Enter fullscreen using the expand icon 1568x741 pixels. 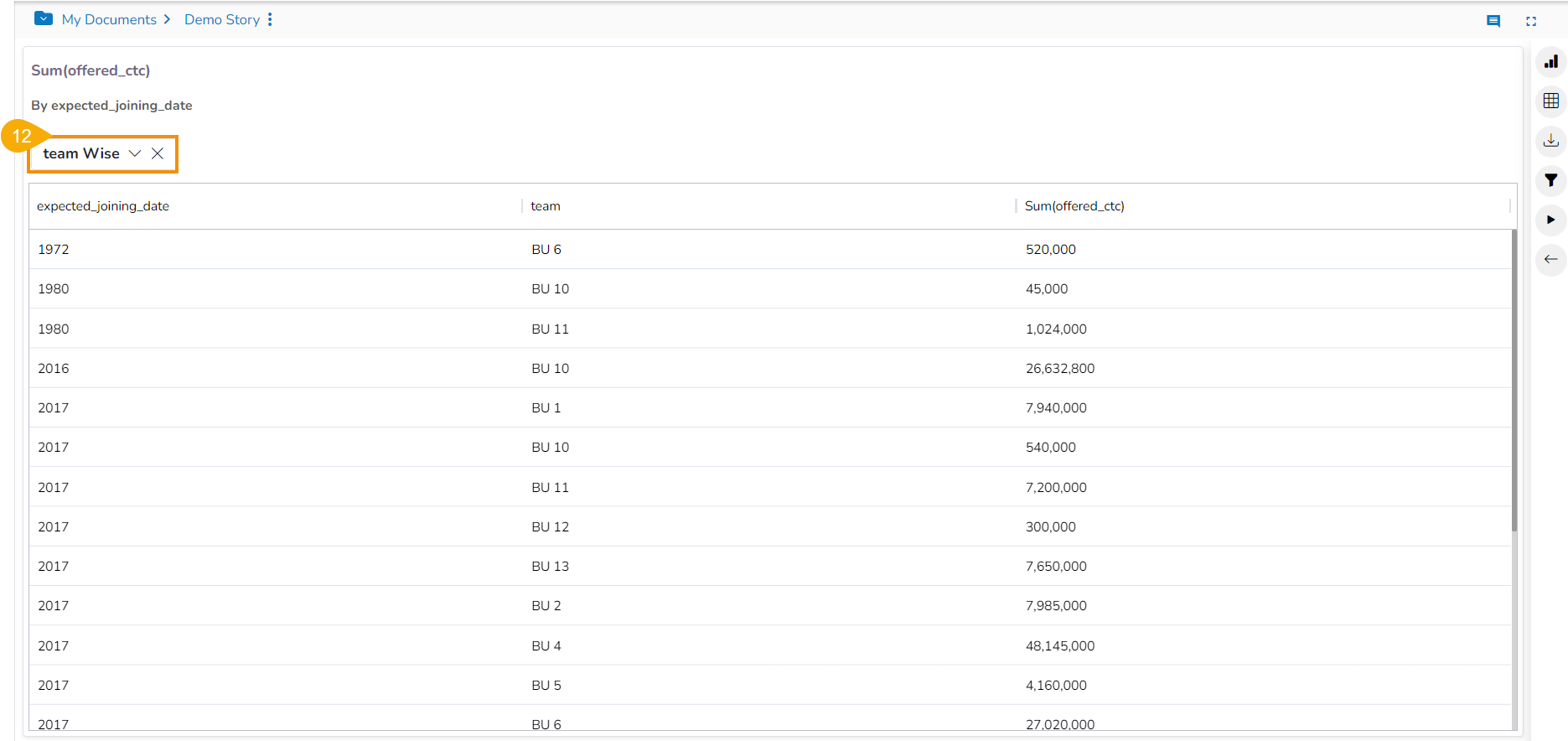coord(1530,21)
